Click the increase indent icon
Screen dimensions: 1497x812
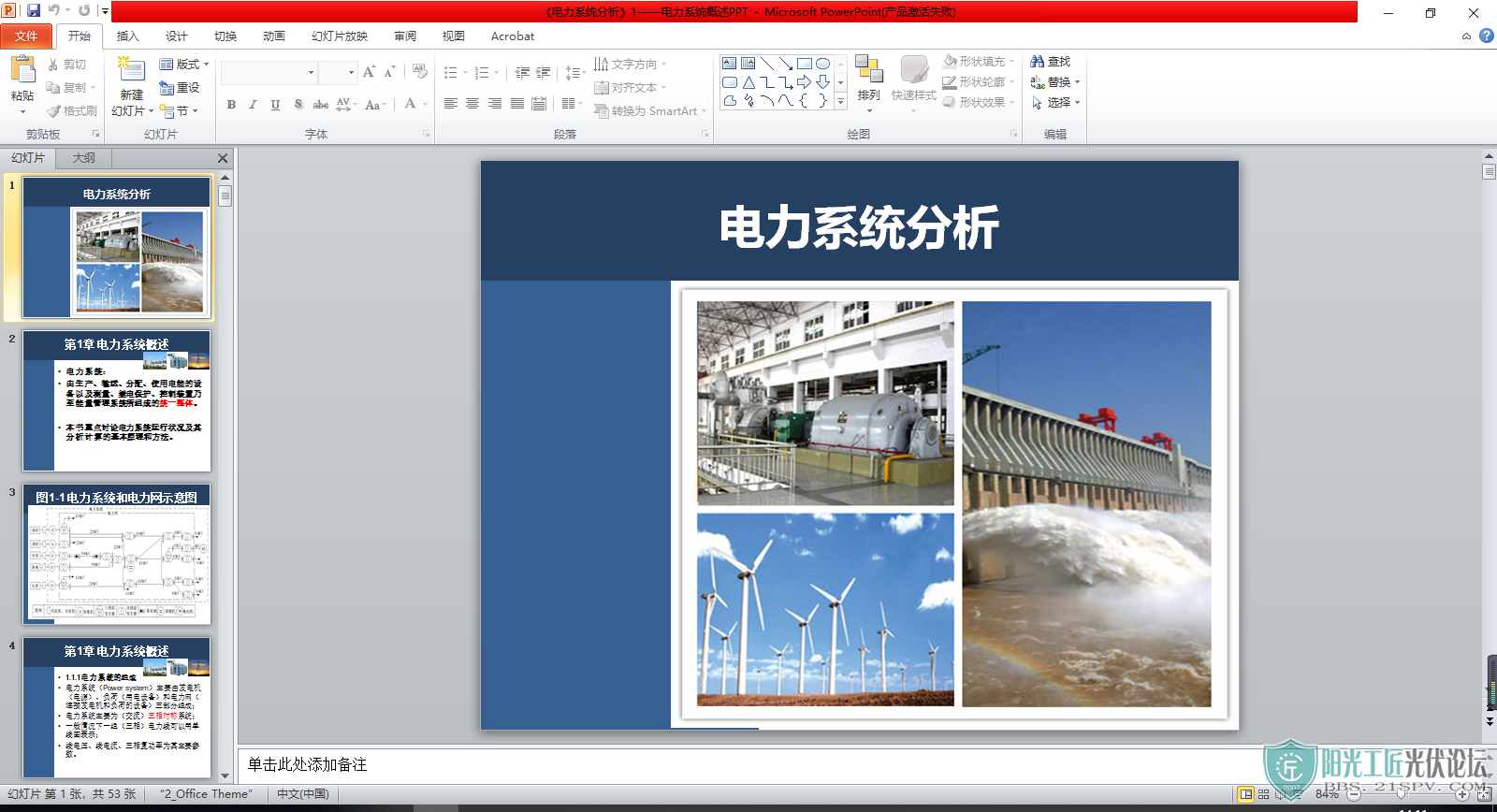click(x=543, y=72)
